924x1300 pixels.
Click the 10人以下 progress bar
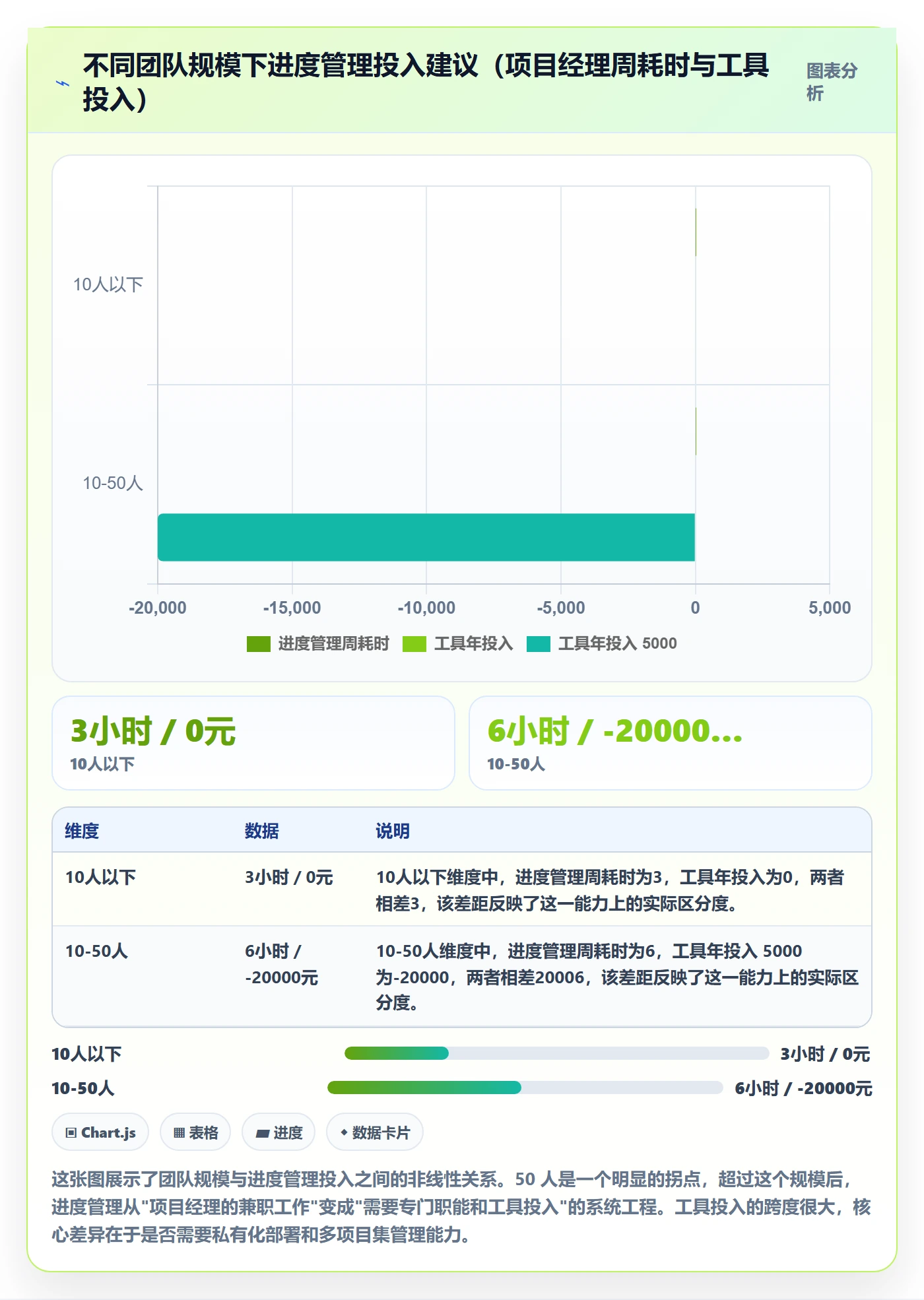[556, 1053]
